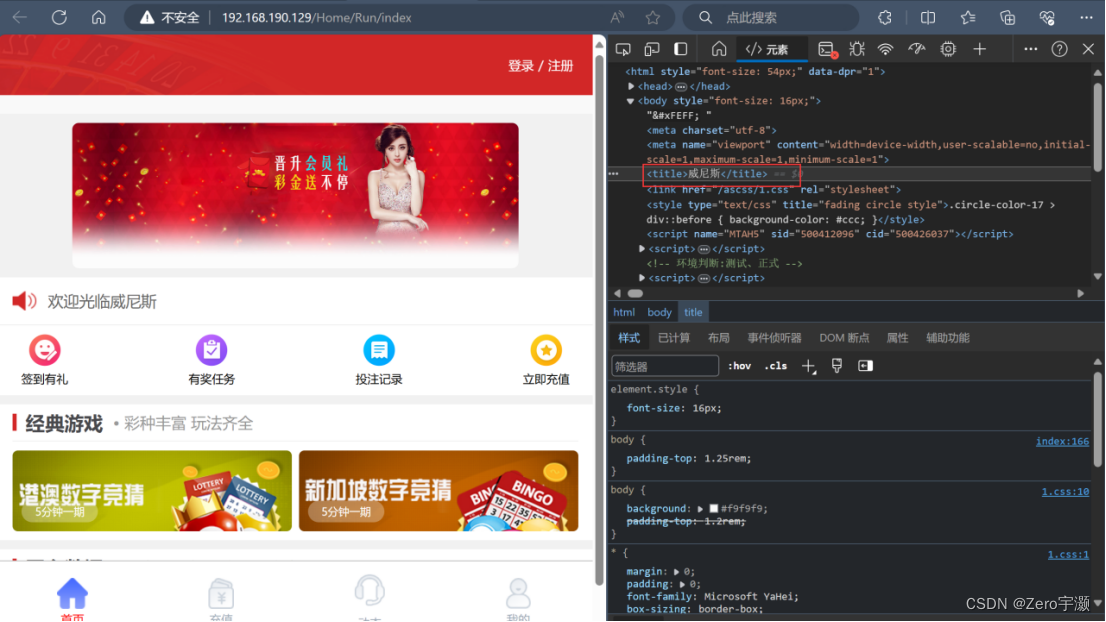Click the 筛选器 filter input field
This screenshot has width=1106, height=622.
coord(664,366)
